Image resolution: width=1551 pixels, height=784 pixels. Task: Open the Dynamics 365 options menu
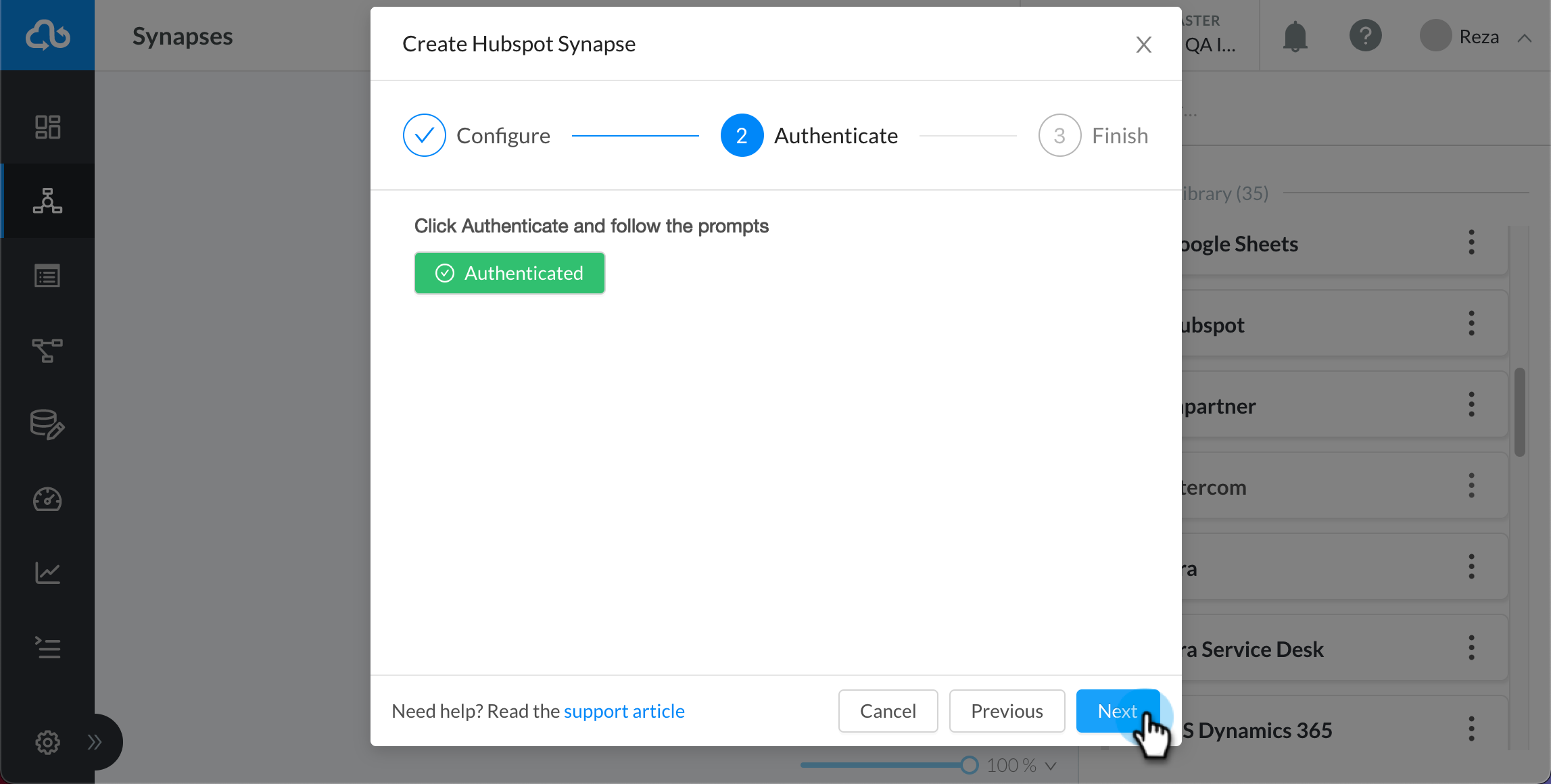[1472, 729]
